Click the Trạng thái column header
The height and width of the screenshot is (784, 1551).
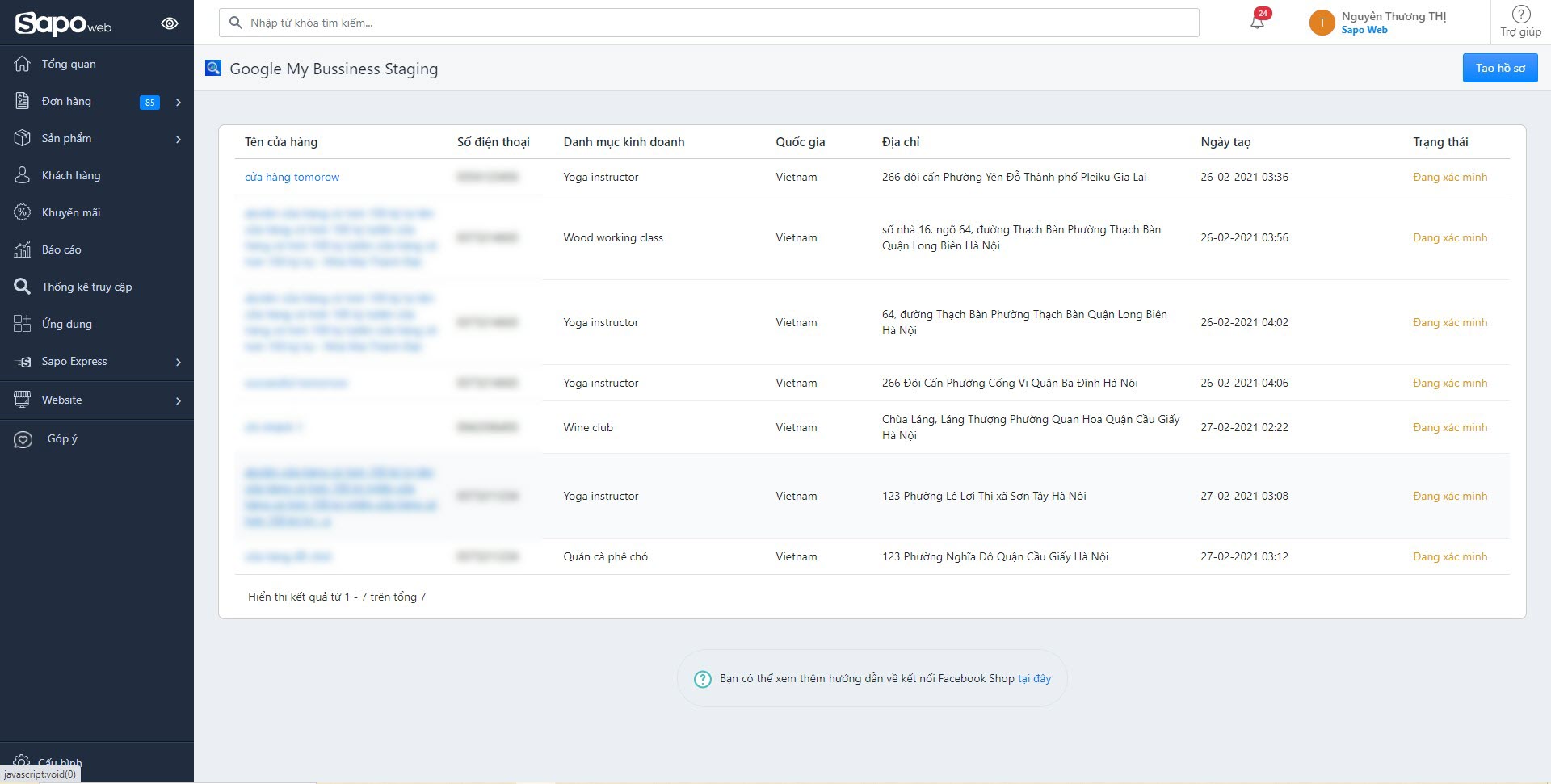pyautogui.click(x=1440, y=142)
